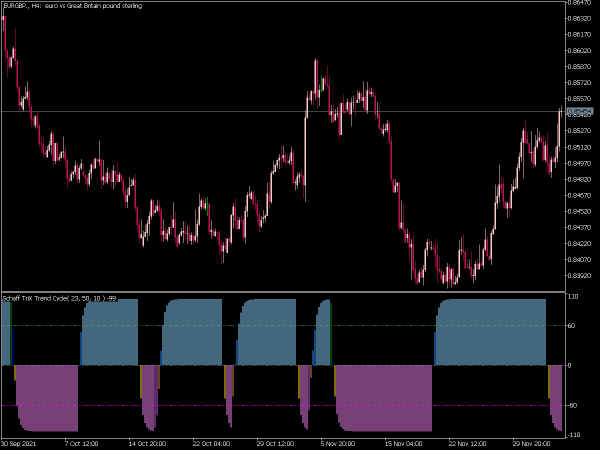Click the 0 level indicator scale label
The height and width of the screenshot is (450, 600).
point(570,365)
